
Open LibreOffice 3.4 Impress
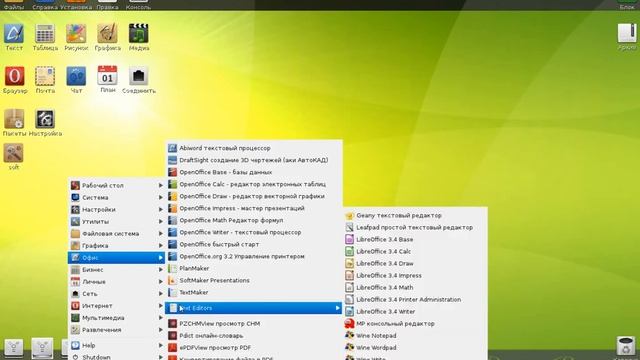[x=415, y=276]
